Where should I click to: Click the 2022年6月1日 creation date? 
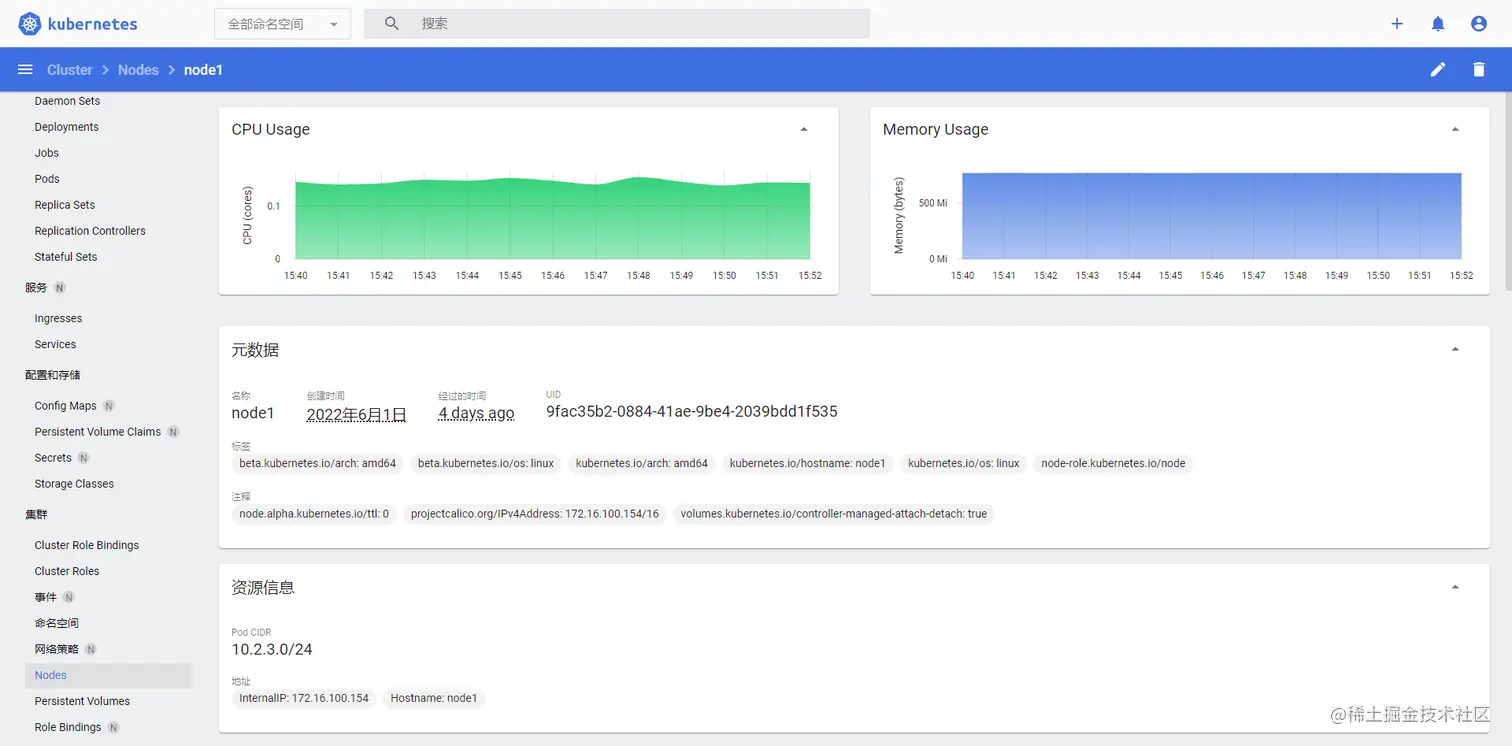point(357,414)
